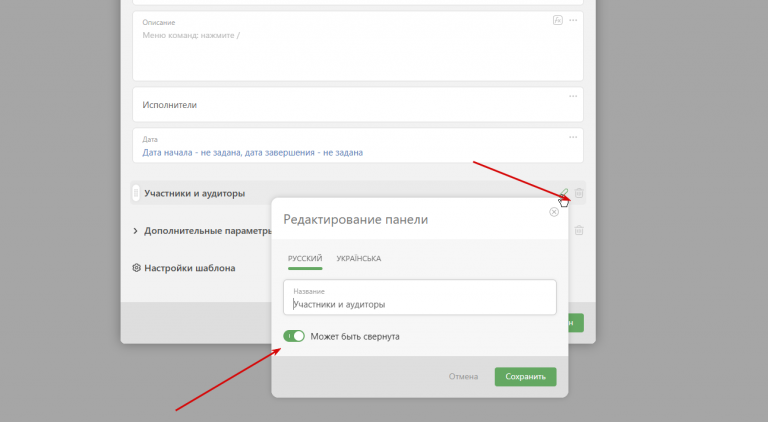Switch to the Русский language tab
This screenshot has width=768, height=422.
tap(305, 258)
